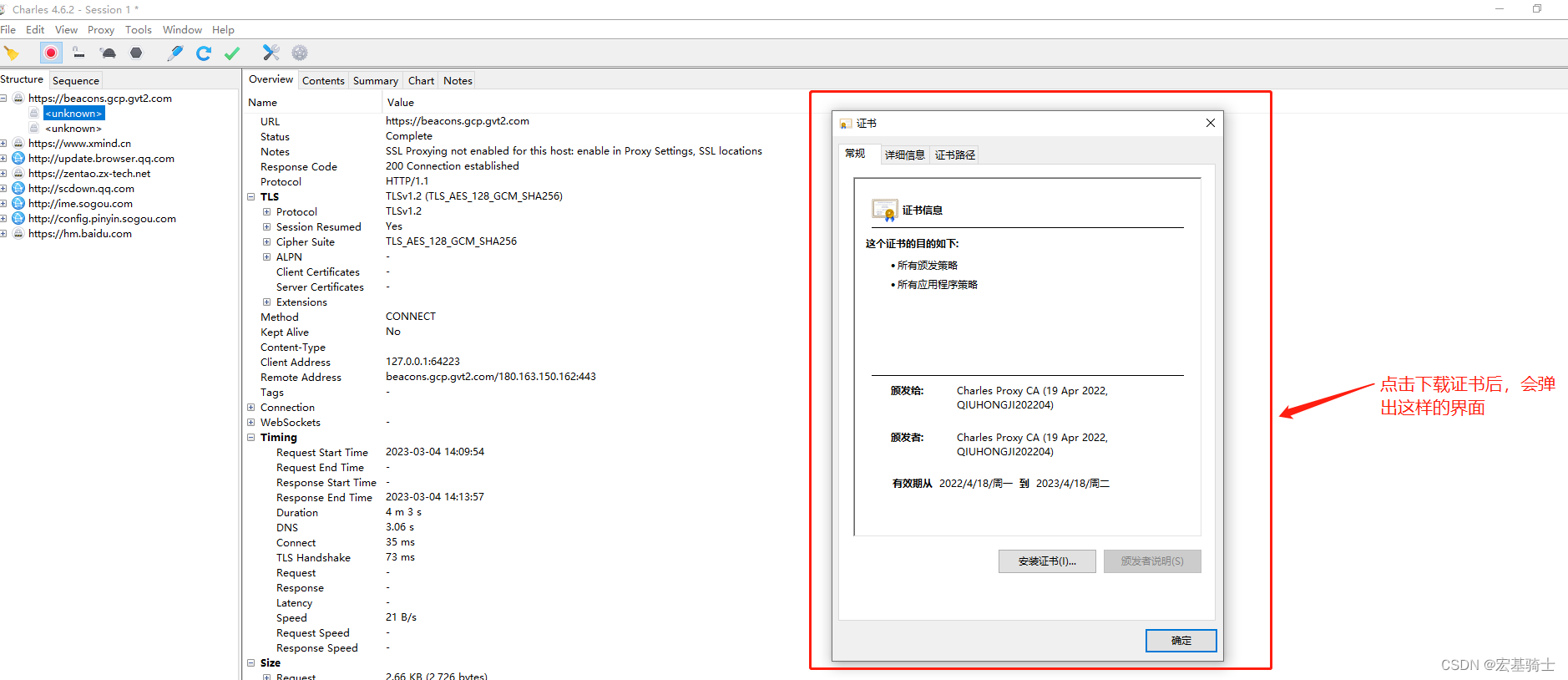Screen dimensions: 1568x680
Task: Click the lock icon of hm.baidu.com
Action: point(18,233)
